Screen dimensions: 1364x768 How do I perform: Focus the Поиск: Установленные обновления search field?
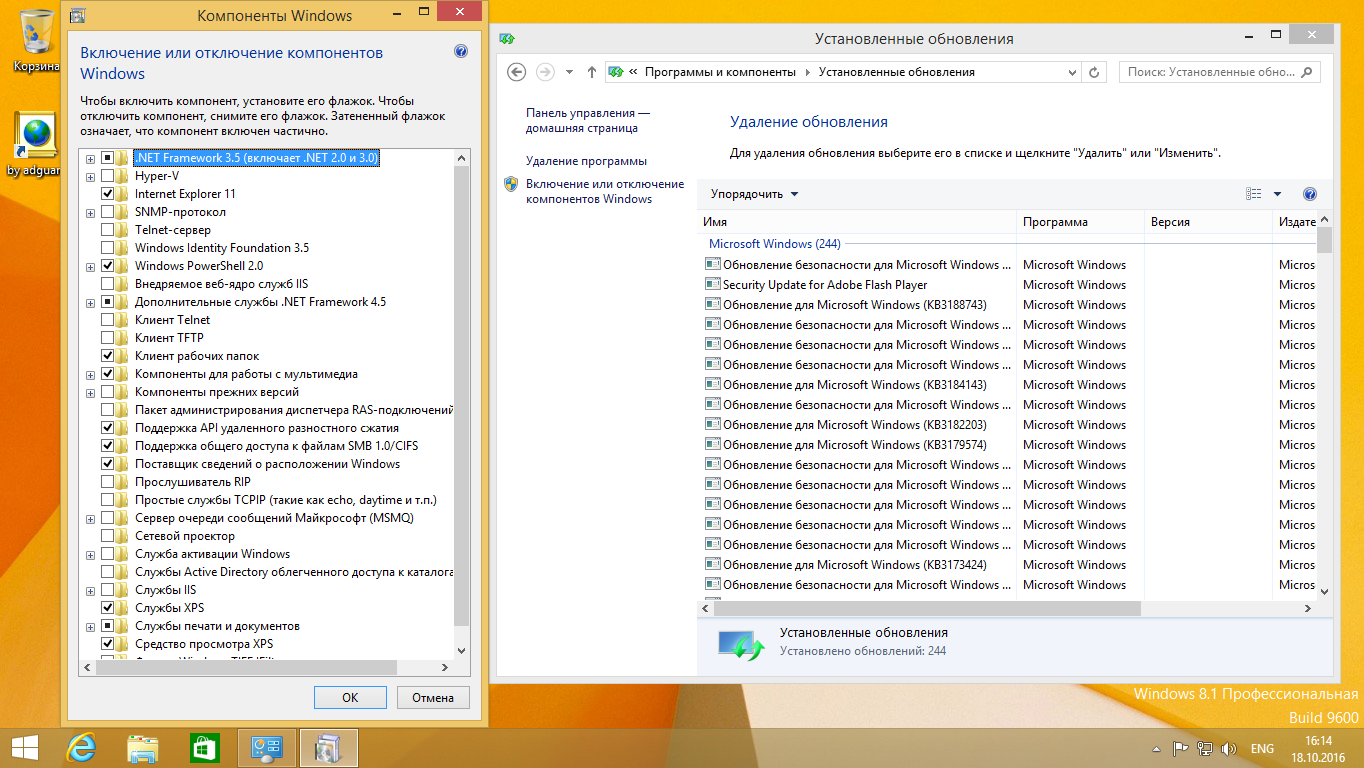click(1210, 72)
